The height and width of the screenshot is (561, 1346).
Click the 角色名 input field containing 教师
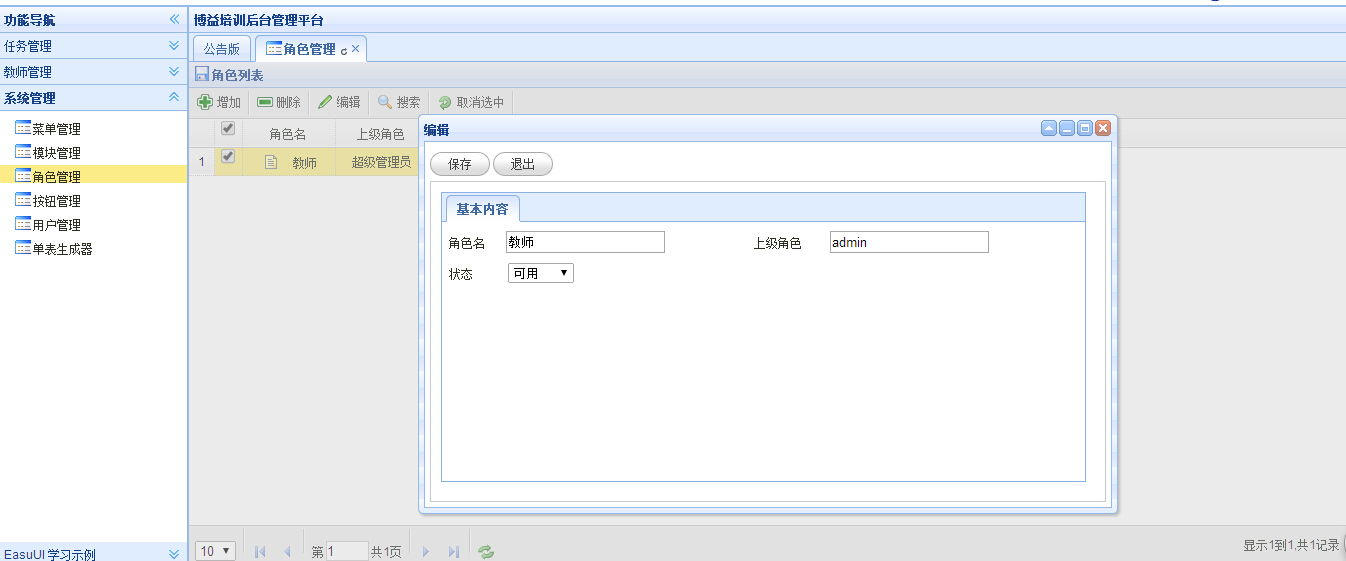pyautogui.click(x=585, y=242)
